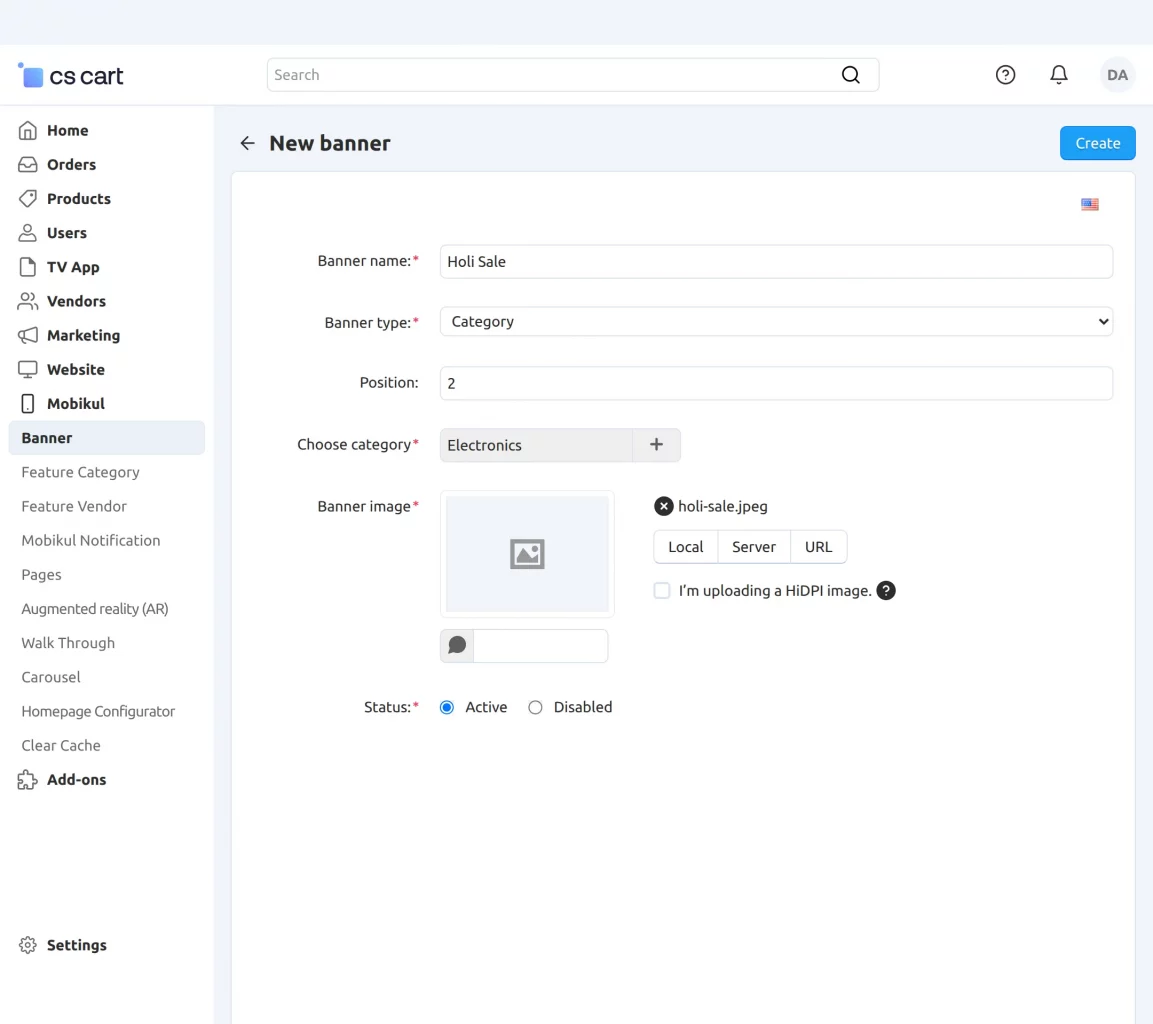Click the Create button

tap(1097, 143)
